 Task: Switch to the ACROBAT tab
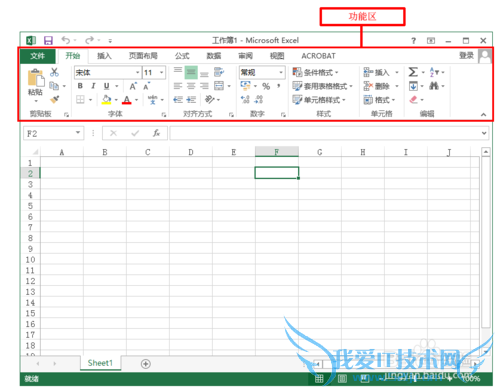318,56
